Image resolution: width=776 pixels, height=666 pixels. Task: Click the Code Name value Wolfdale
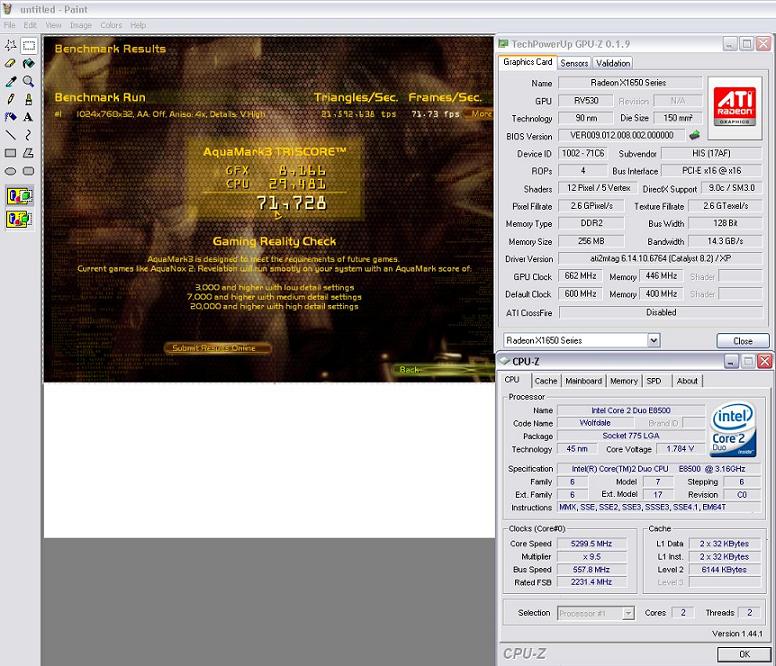pos(595,423)
